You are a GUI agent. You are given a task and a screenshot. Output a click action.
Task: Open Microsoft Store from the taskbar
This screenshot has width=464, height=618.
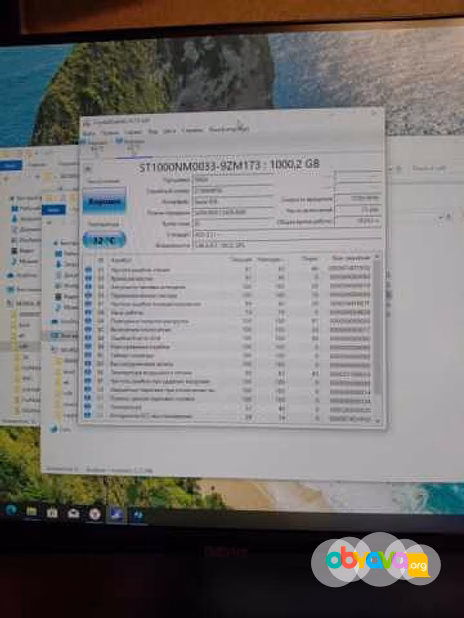point(52,513)
